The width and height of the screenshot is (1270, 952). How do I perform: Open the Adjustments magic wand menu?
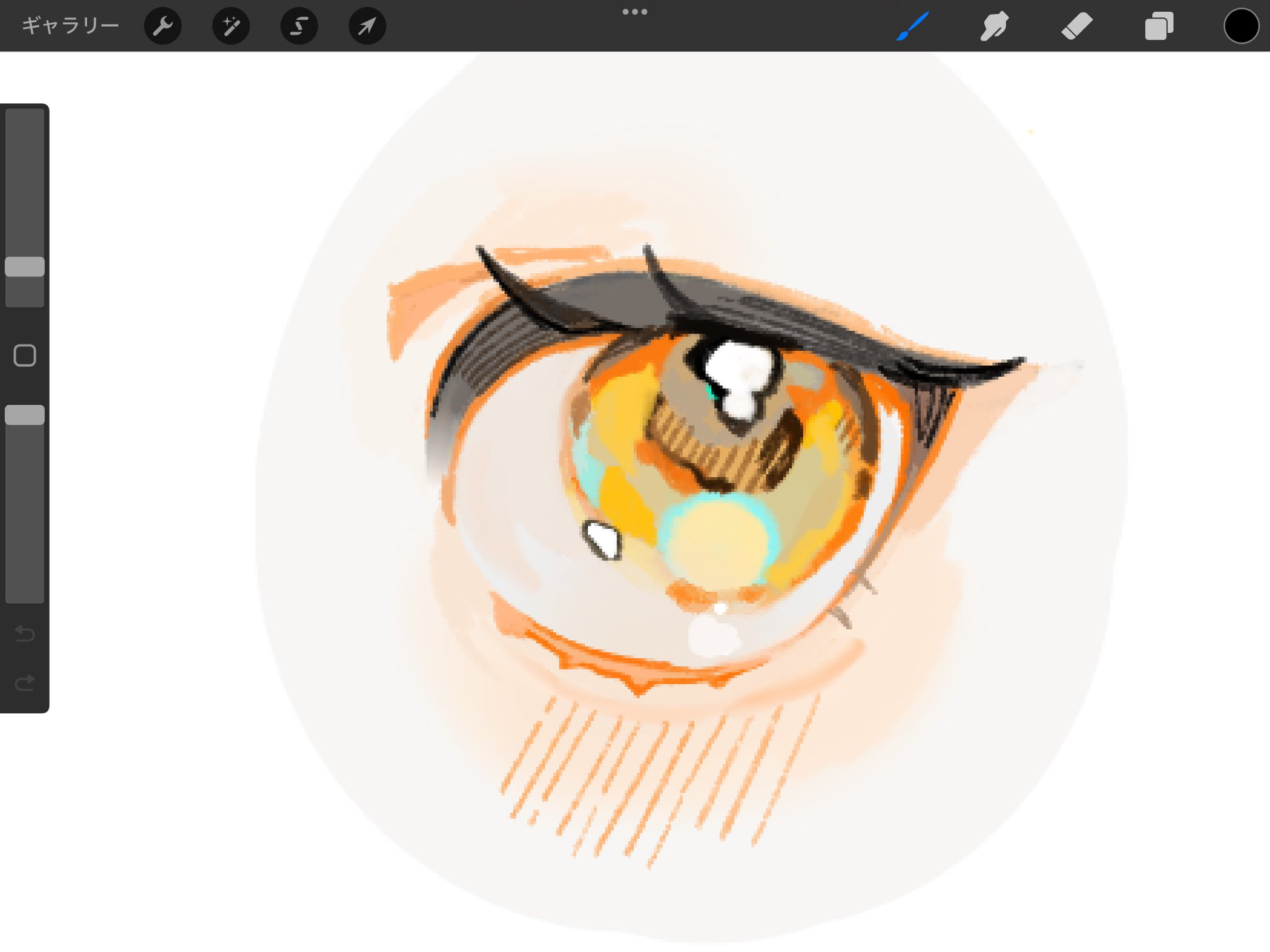[231, 26]
